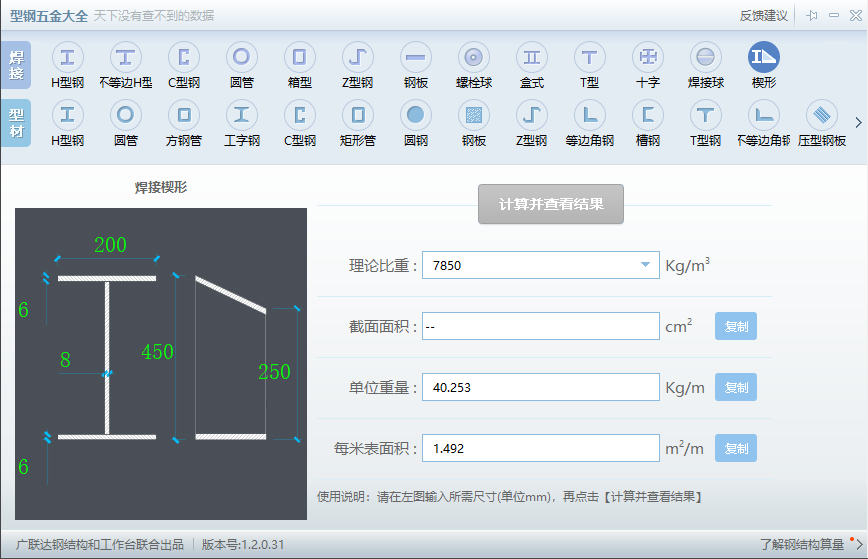Choose the 等边角钢 equal angle icon
Viewport: 868px width, 559px height.
point(590,115)
